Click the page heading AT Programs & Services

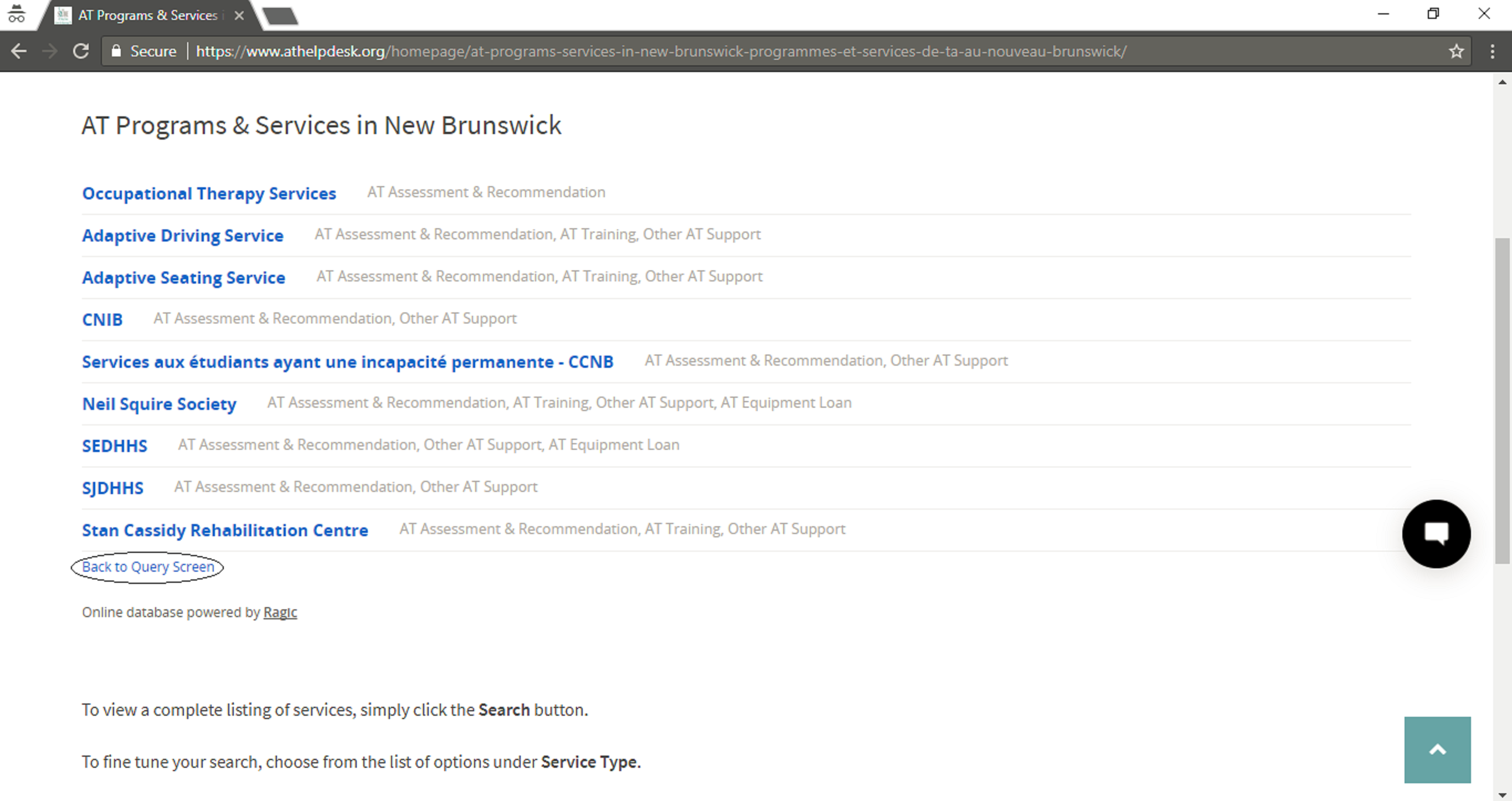(x=321, y=125)
